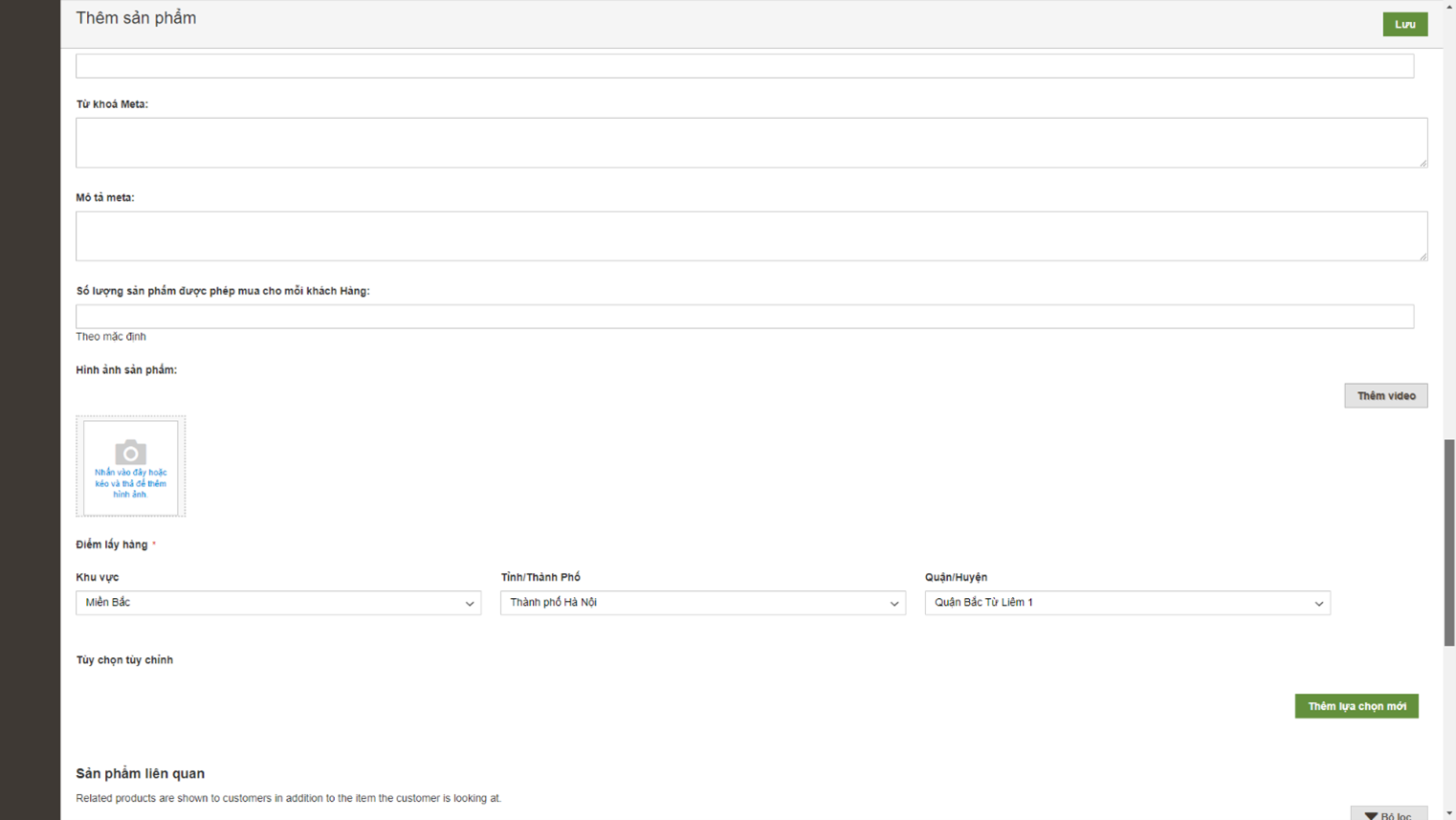Click the camera icon to upload image

pos(130,452)
